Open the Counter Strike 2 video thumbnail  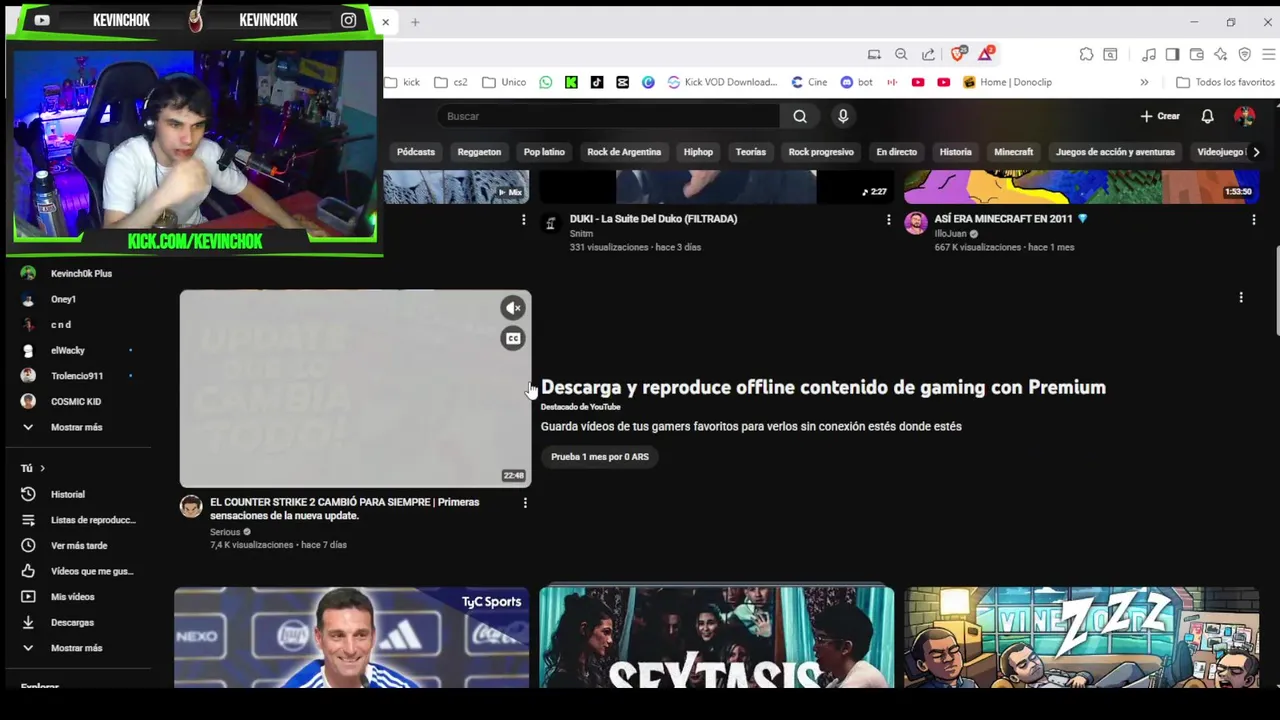pyautogui.click(x=355, y=388)
